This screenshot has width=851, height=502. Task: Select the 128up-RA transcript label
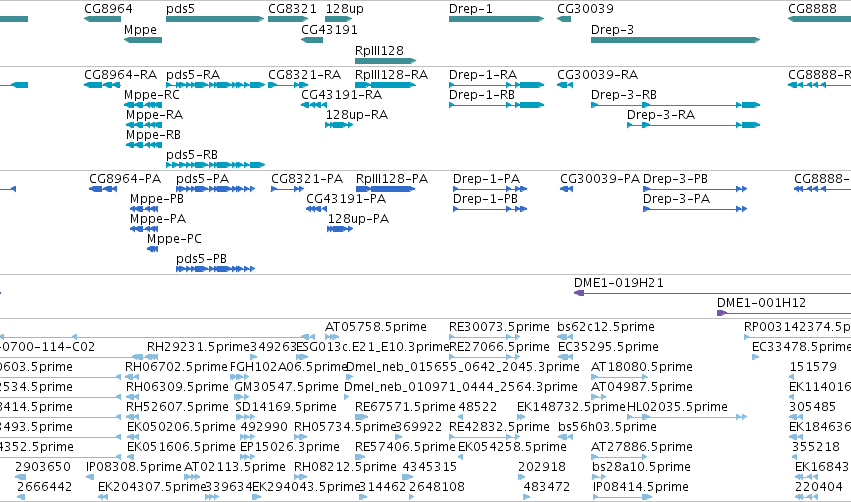tap(357, 115)
